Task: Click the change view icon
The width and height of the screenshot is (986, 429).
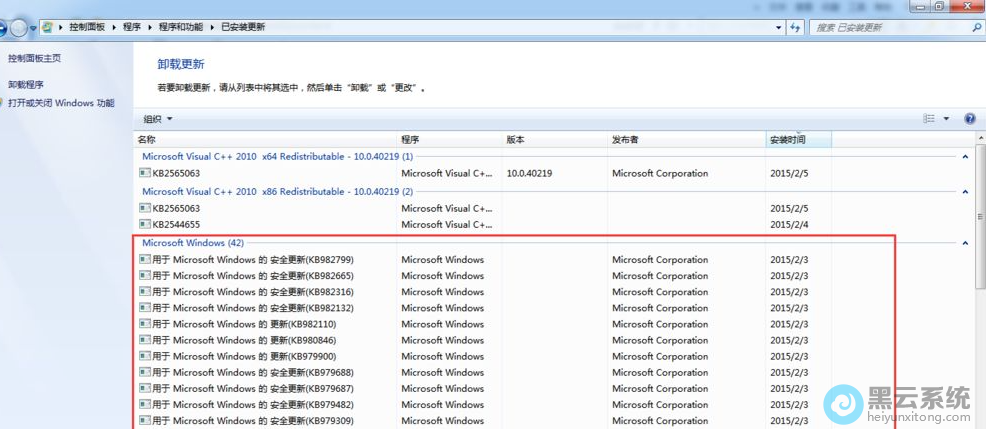Action: point(929,119)
